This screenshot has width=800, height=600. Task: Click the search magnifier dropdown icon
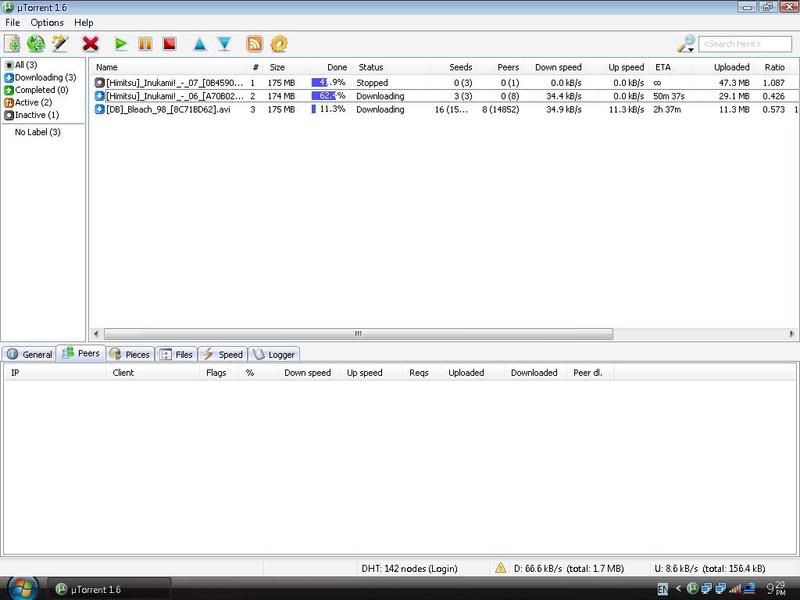pyautogui.click(x=686, y=44)
